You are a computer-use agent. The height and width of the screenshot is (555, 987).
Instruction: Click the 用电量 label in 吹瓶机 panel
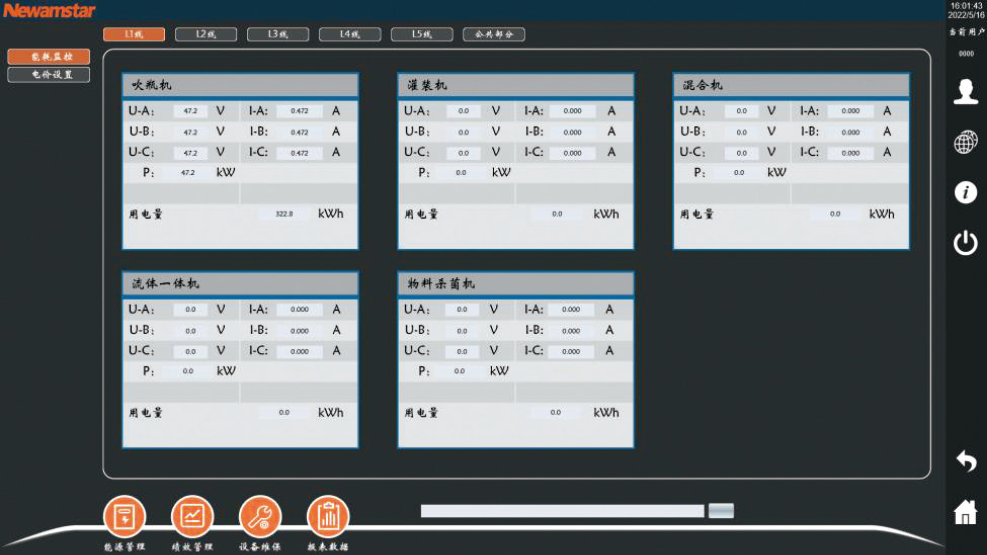click(146, 214)
